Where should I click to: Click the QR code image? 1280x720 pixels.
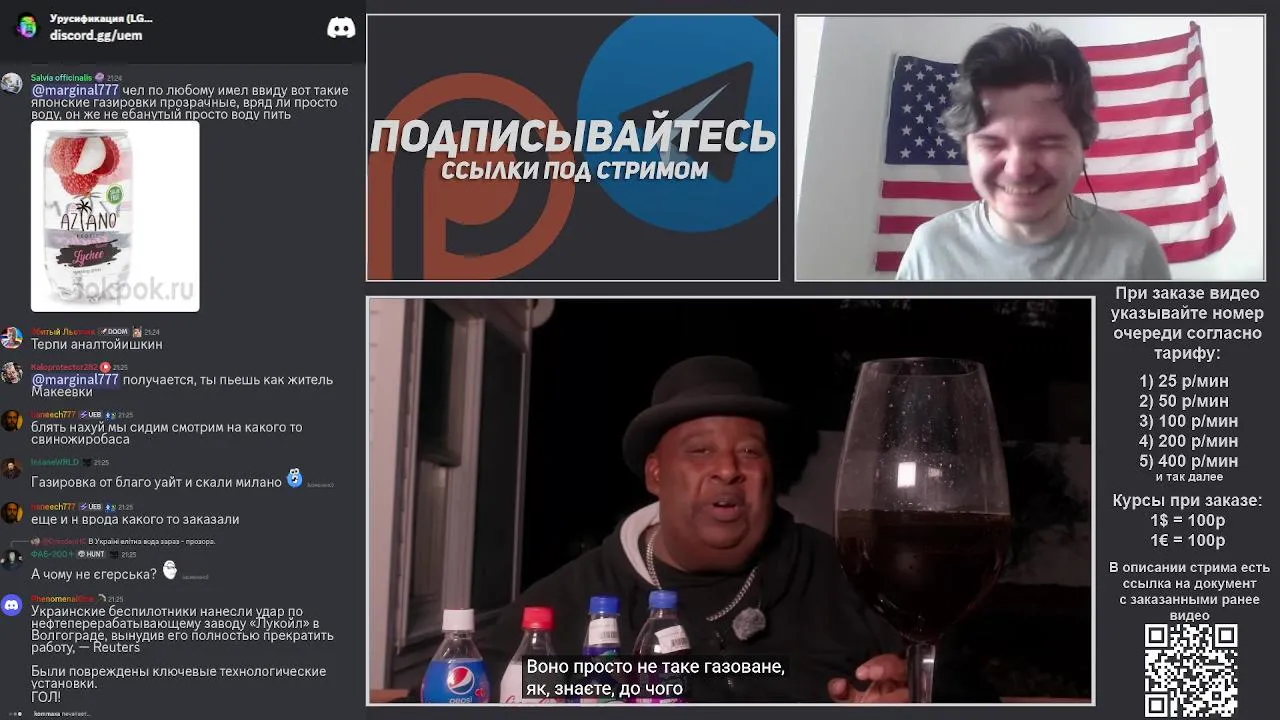[1191, 670]
